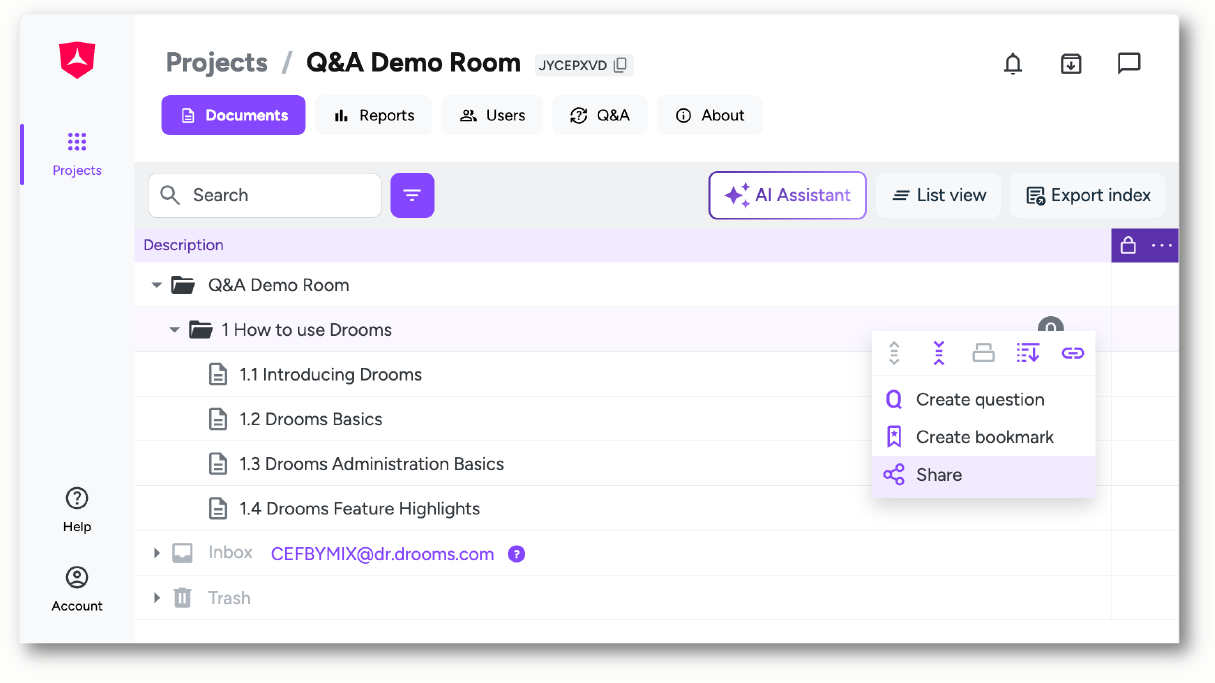
Task: Open the Help section in the sidebar
Action: click(77, 509)
